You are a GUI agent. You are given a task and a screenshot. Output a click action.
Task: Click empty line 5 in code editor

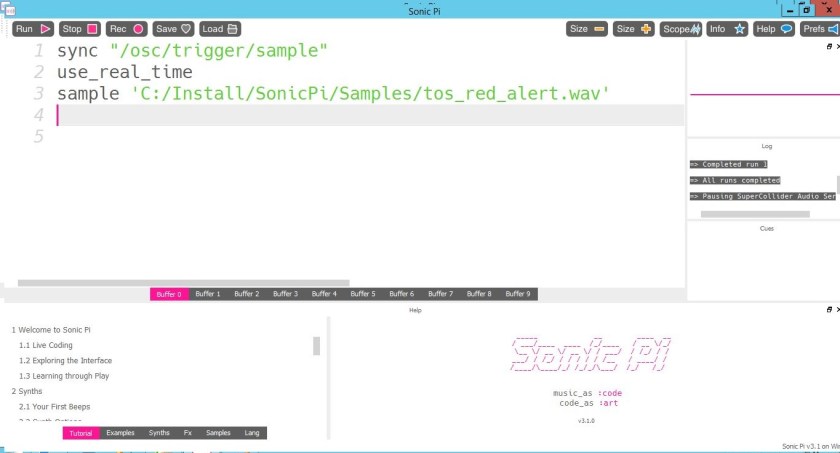pos(300,137)
